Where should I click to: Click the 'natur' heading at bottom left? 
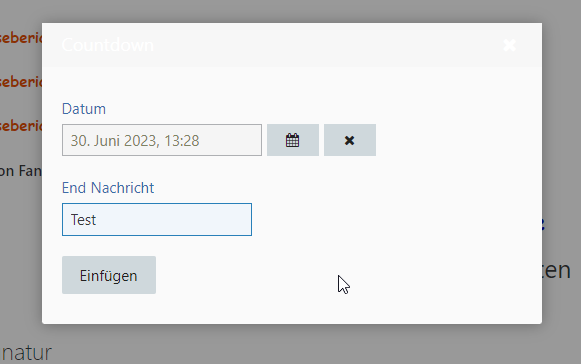[x=26, y=353]
